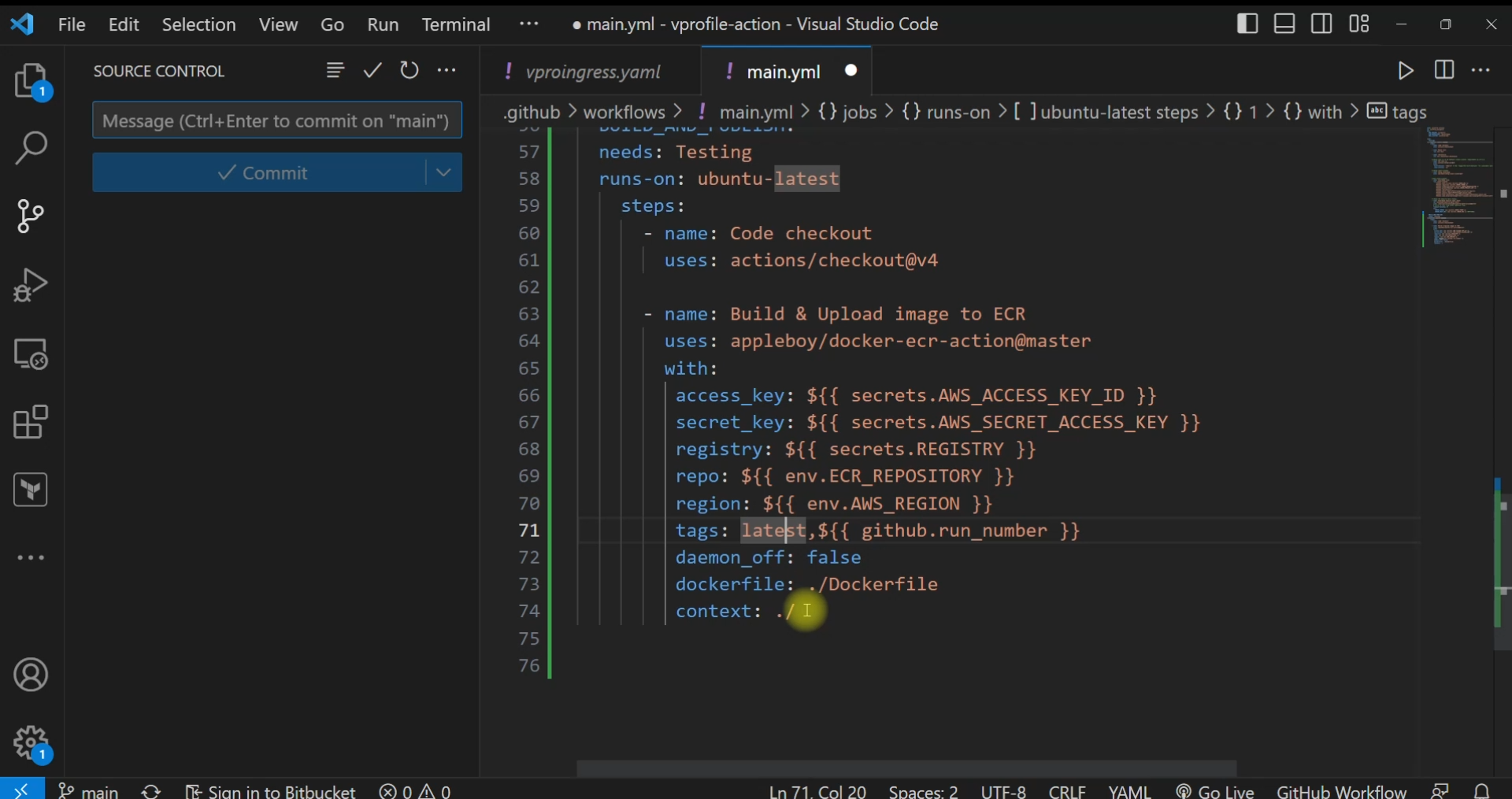This screenshot has height=799, width=1512.
Task: Expand the workflows breadcrumb folder
Action: pos(624,112)
